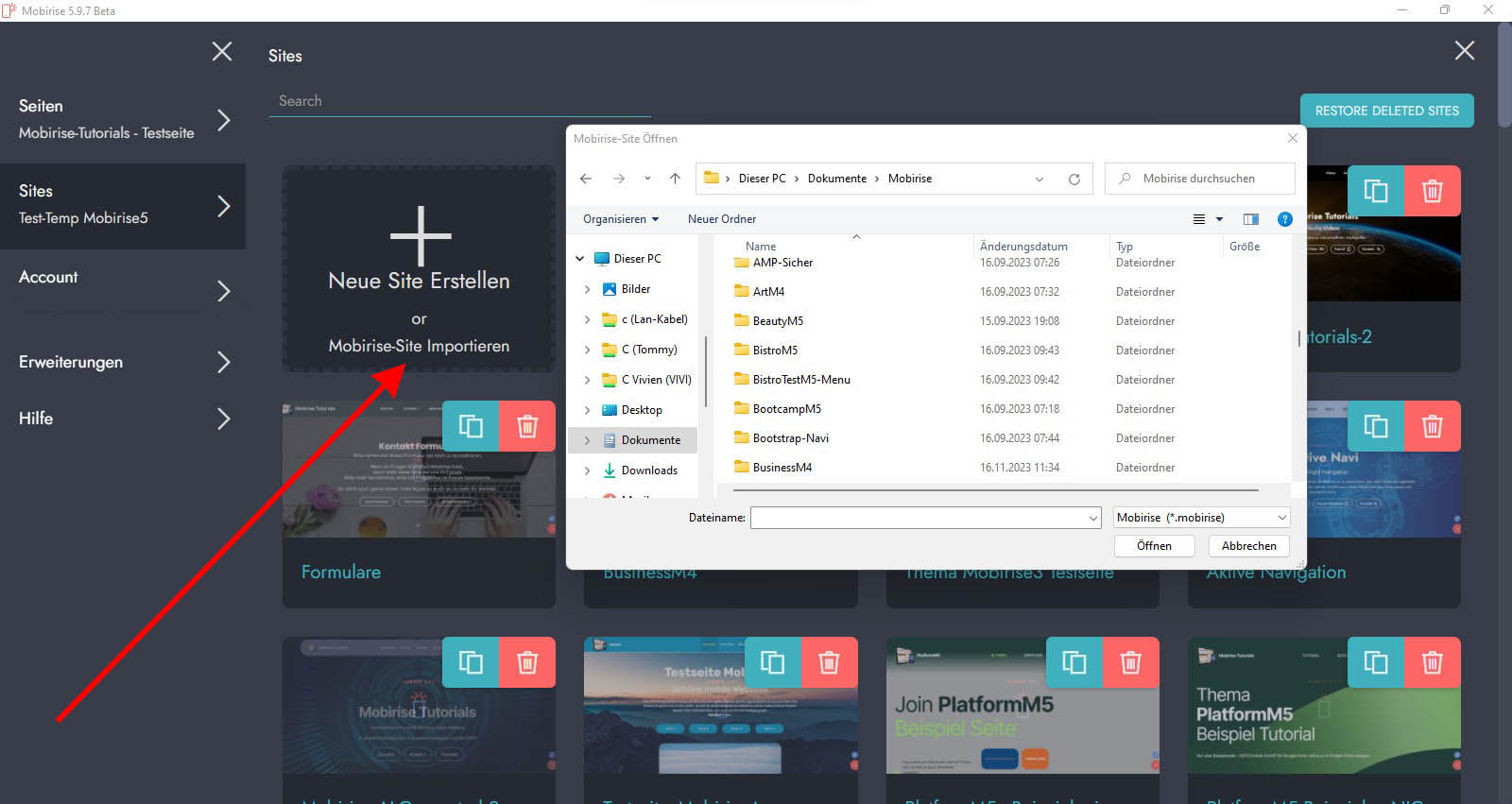This screenshot has height=804, width=1512.
Task: Open the Erweiterungen menu section
Action: click(123, 362)
